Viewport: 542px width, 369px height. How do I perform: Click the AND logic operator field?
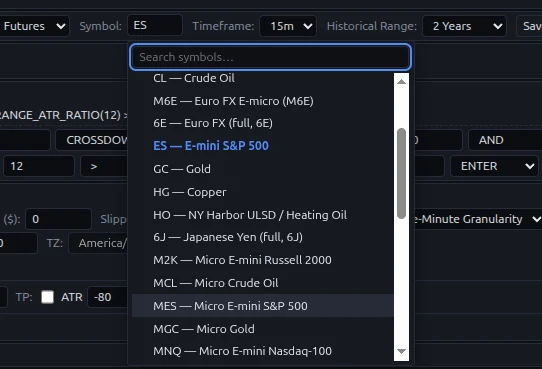tap(505, 140)
